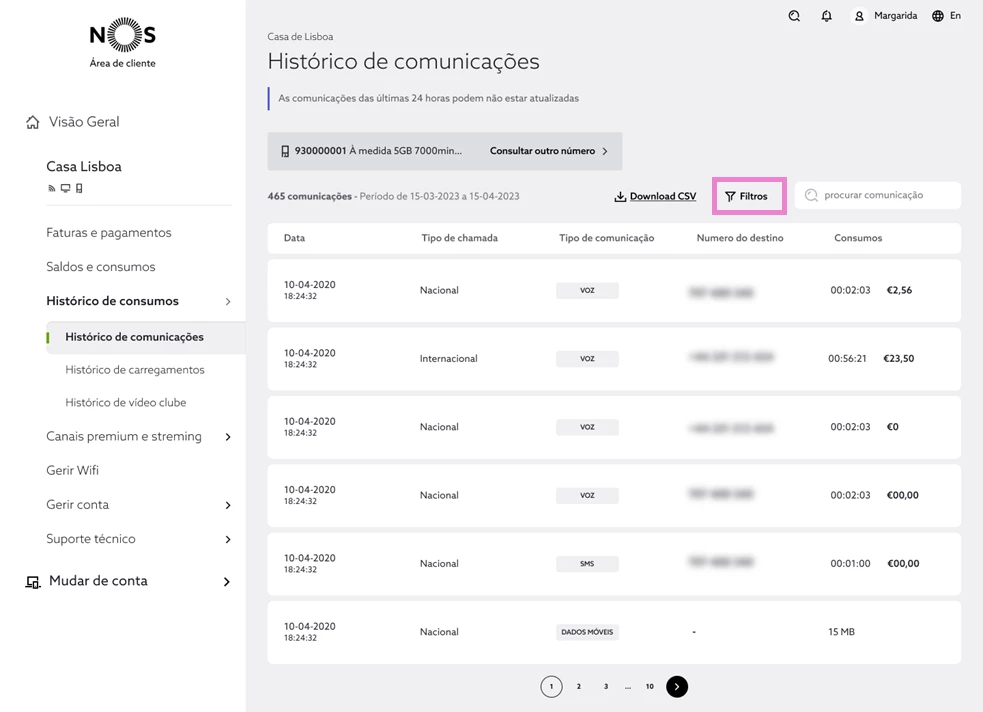This screenshot has width=983, height=712.
Task: Select Histórico de carregamentos
Action: [x=135, y=370]
